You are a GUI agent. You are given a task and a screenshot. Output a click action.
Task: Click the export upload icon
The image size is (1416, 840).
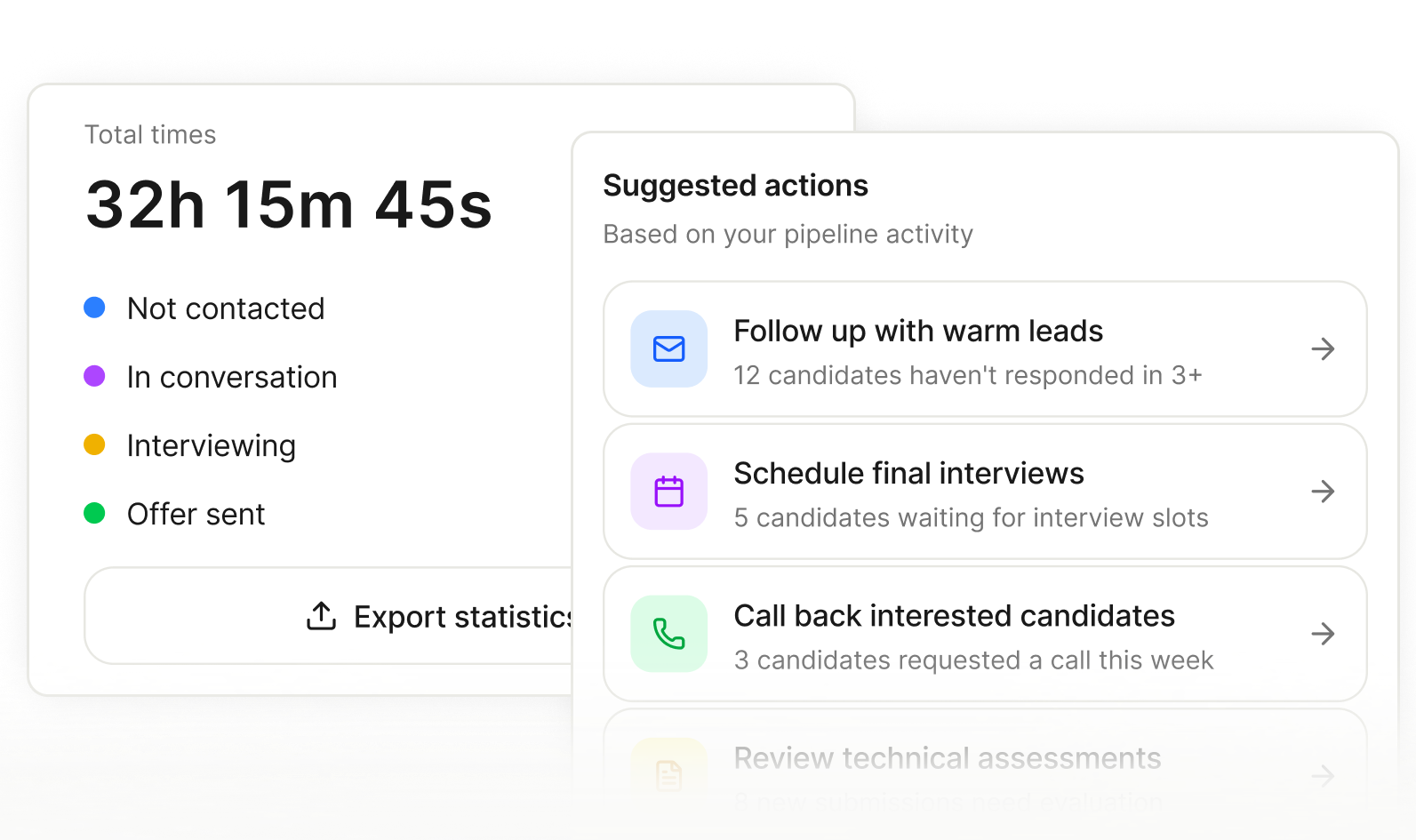tap(321, 616)
